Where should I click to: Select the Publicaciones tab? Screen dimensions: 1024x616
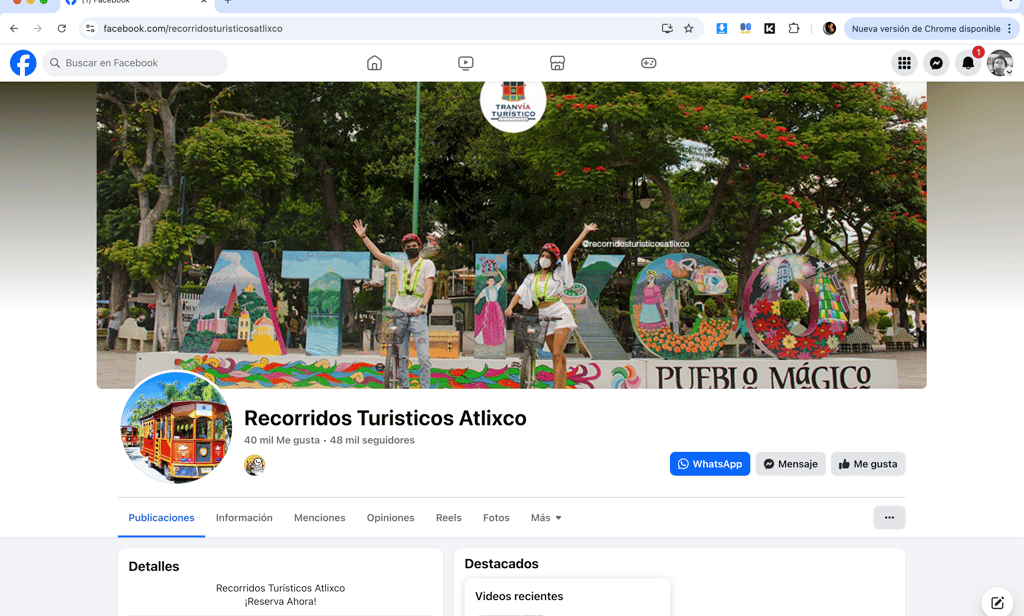point(161,517)
